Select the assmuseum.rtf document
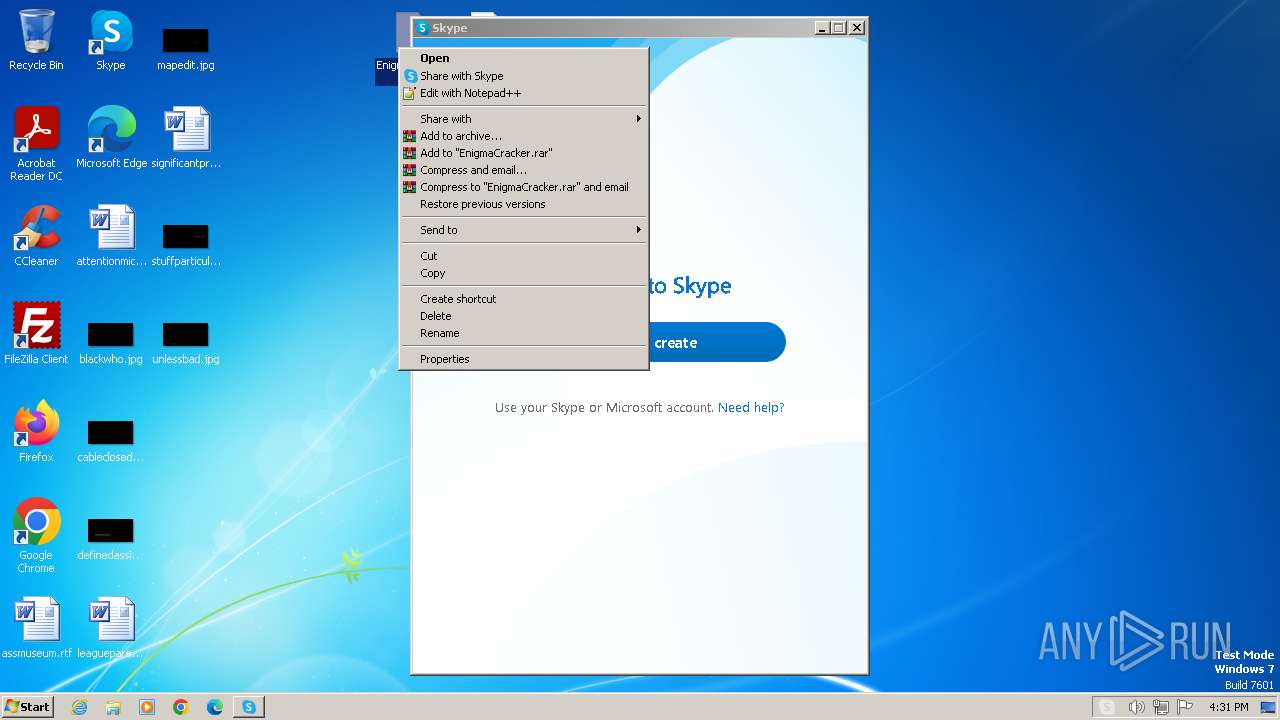The height and width of the screenshot is (720, 1280). coord(36,628)
